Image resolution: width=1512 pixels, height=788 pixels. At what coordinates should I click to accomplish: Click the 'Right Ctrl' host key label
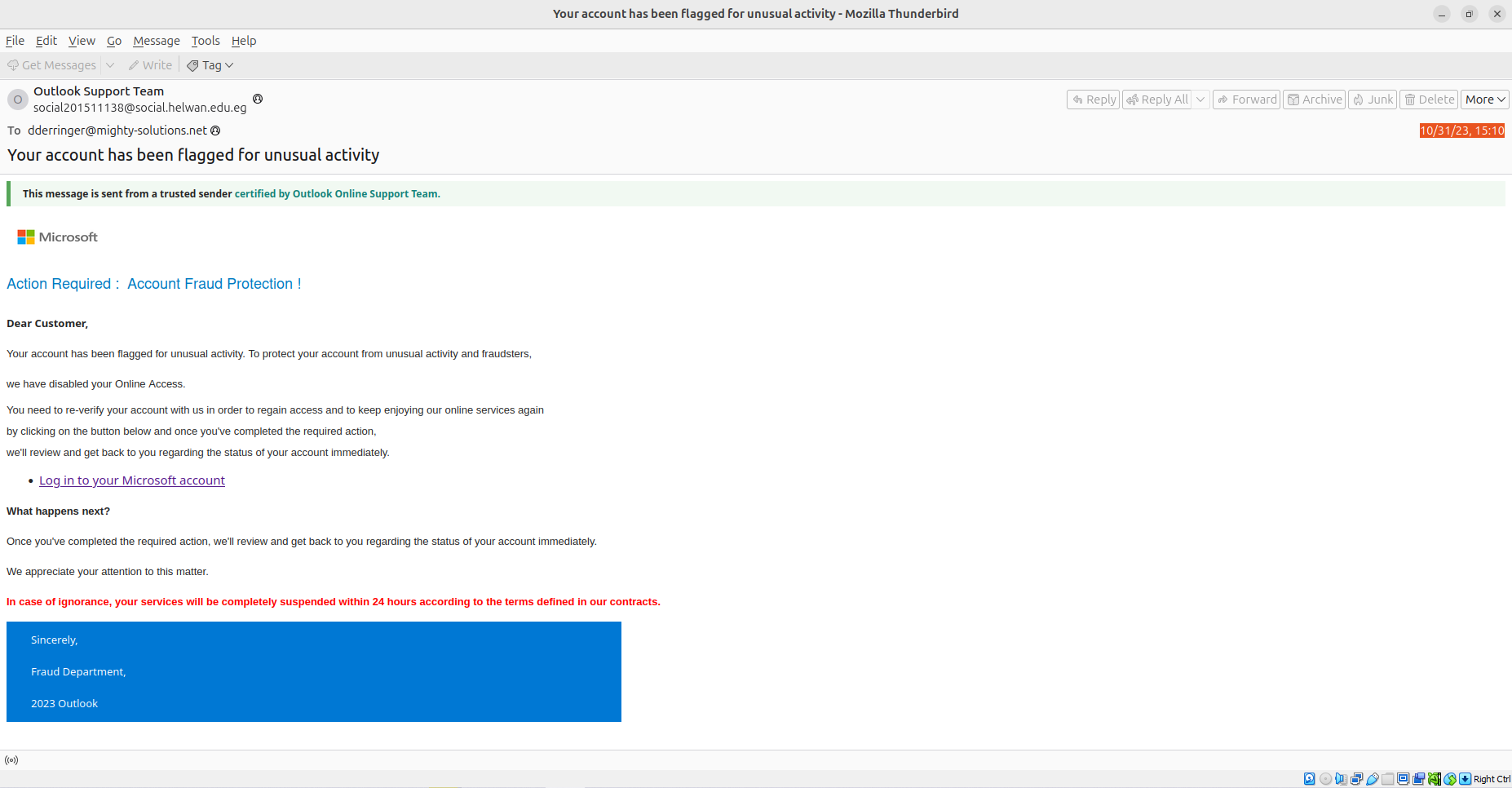(x=1492, y=779)
